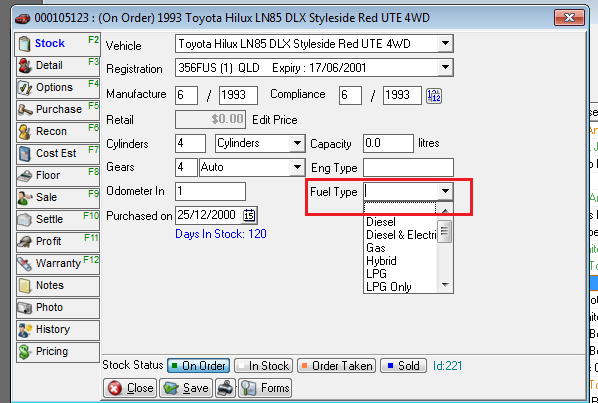The image size is (598, 403).
Task: Open the Pricing tab
Action: pyautogui.click(x=58, y=352)
